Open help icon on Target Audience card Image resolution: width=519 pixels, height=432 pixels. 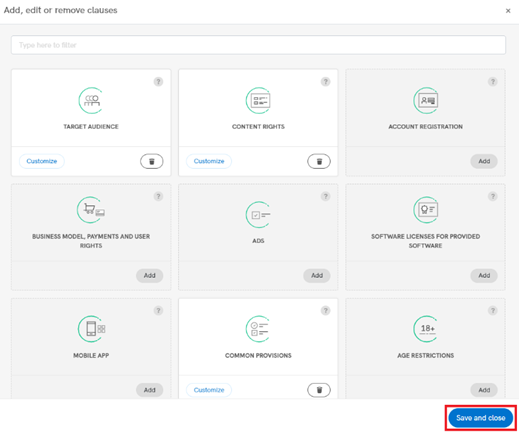click(158, 82)
